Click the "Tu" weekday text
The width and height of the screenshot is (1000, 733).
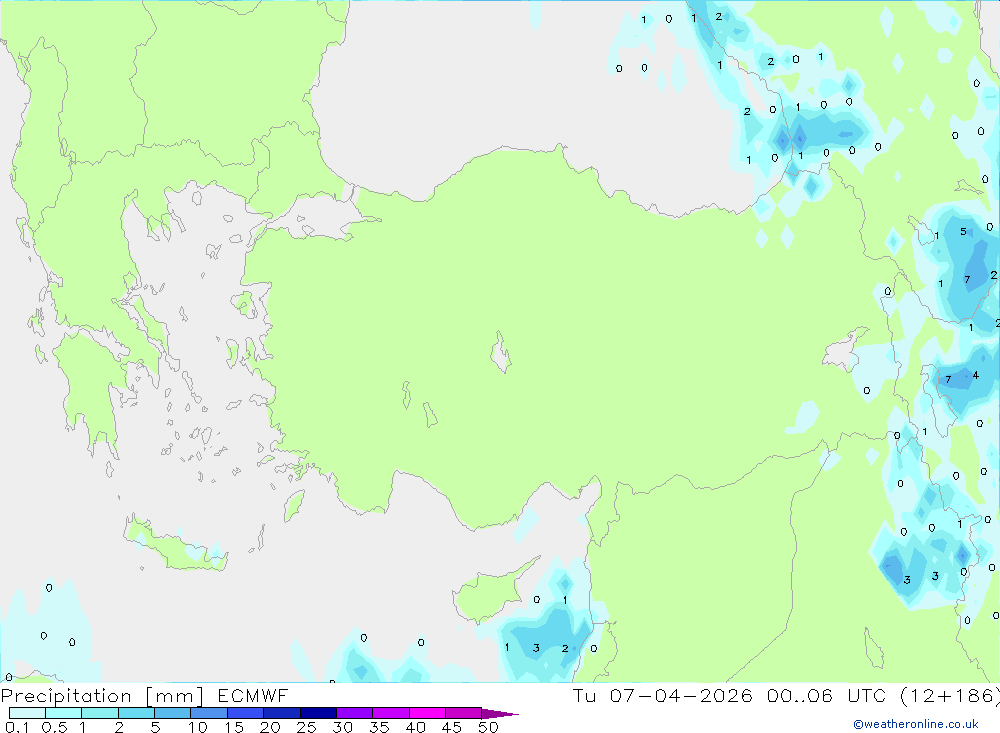point(584,695)
